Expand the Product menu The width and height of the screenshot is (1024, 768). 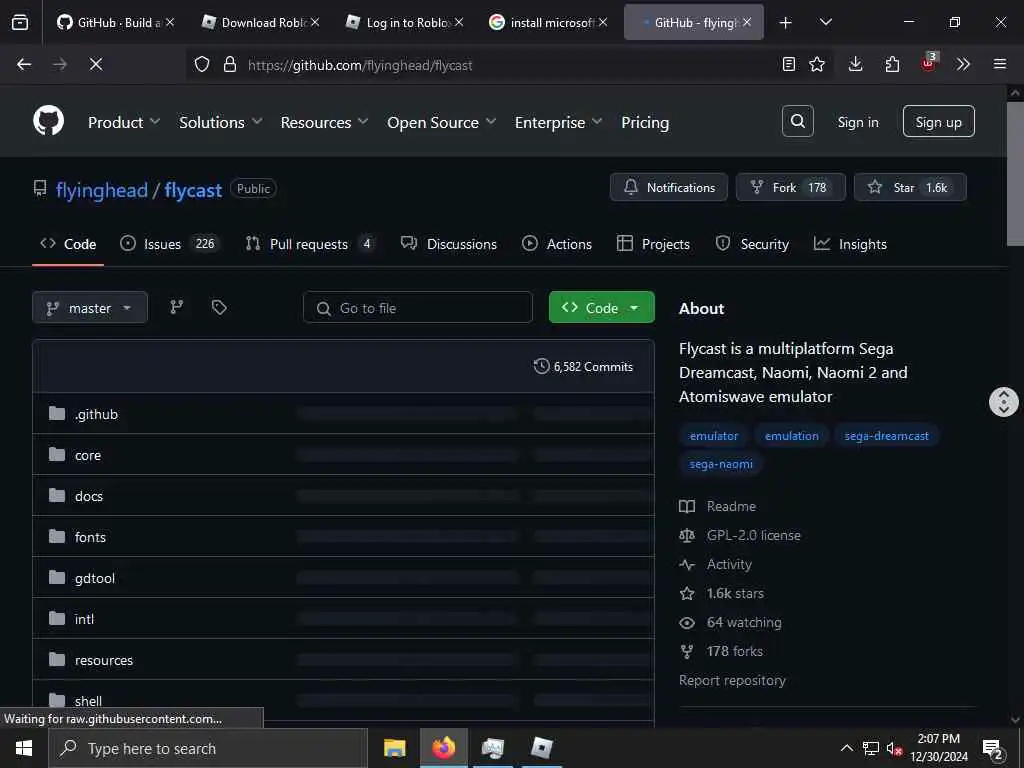point(123,122)
